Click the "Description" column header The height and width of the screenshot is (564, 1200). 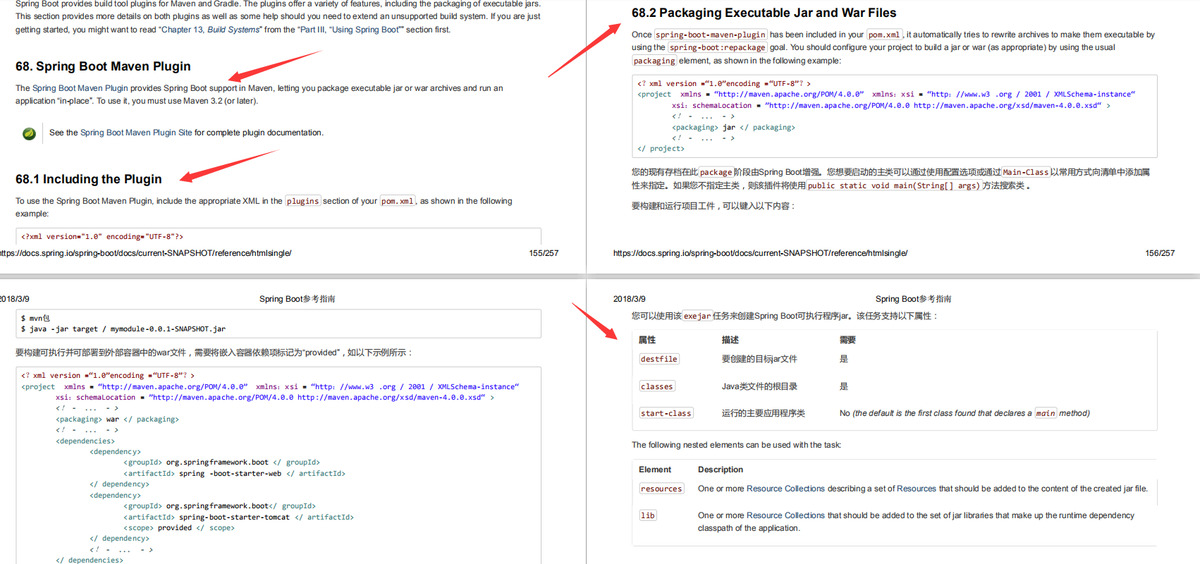pyautogui.click(x=720, y=469)
